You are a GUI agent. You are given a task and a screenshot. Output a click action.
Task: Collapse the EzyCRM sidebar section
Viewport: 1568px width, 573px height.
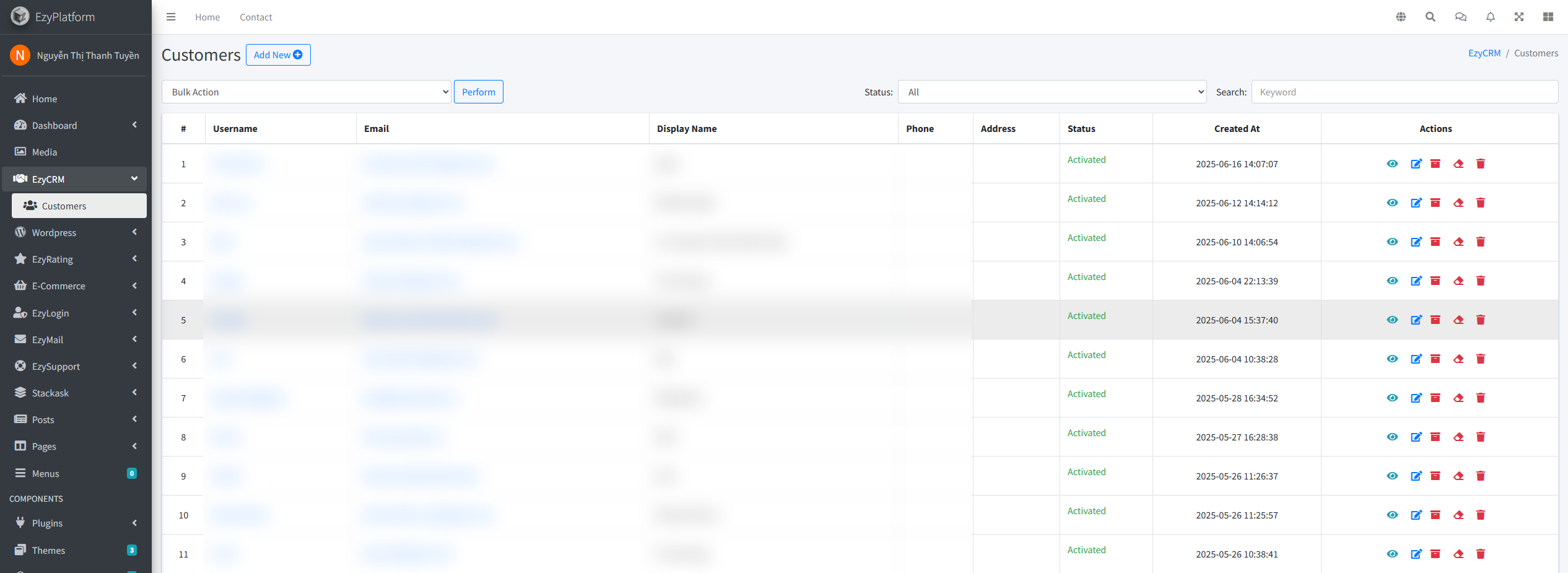74,179
